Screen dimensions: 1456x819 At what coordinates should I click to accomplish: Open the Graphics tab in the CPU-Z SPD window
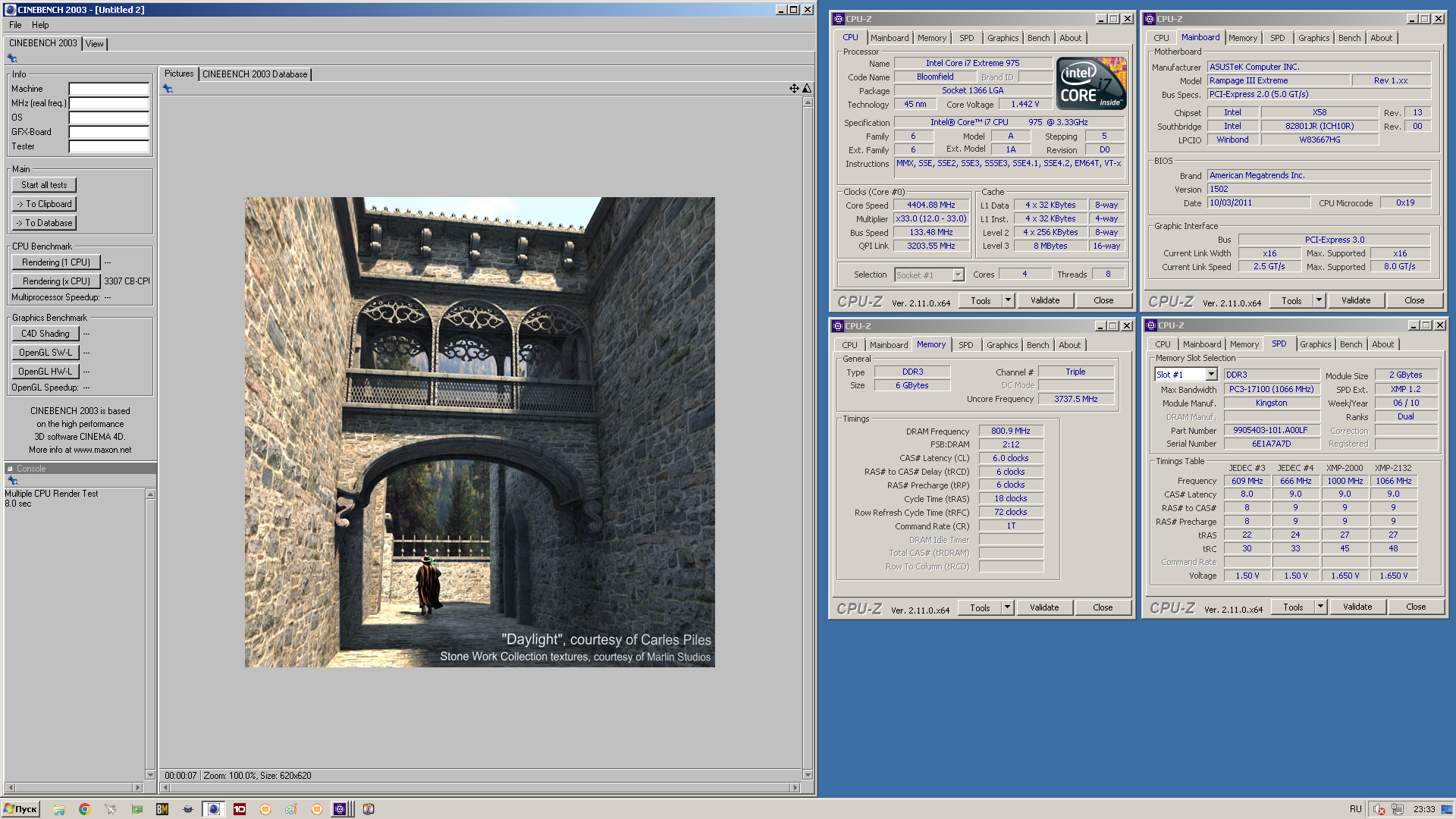coord(1315,344)
